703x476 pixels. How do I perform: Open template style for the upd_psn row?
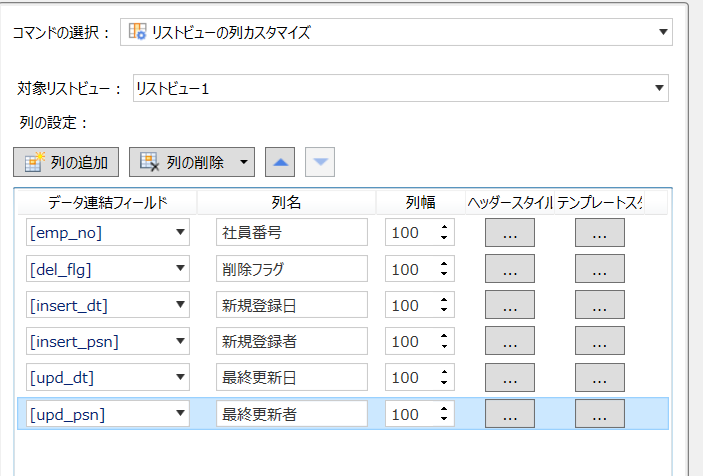tap(599, 413)
